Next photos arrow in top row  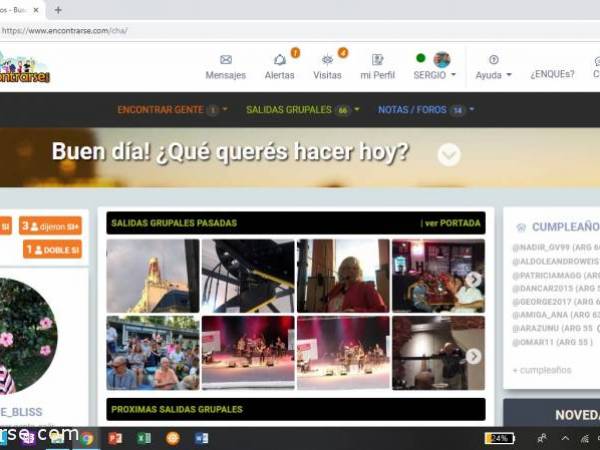click(x=473, y=279)
